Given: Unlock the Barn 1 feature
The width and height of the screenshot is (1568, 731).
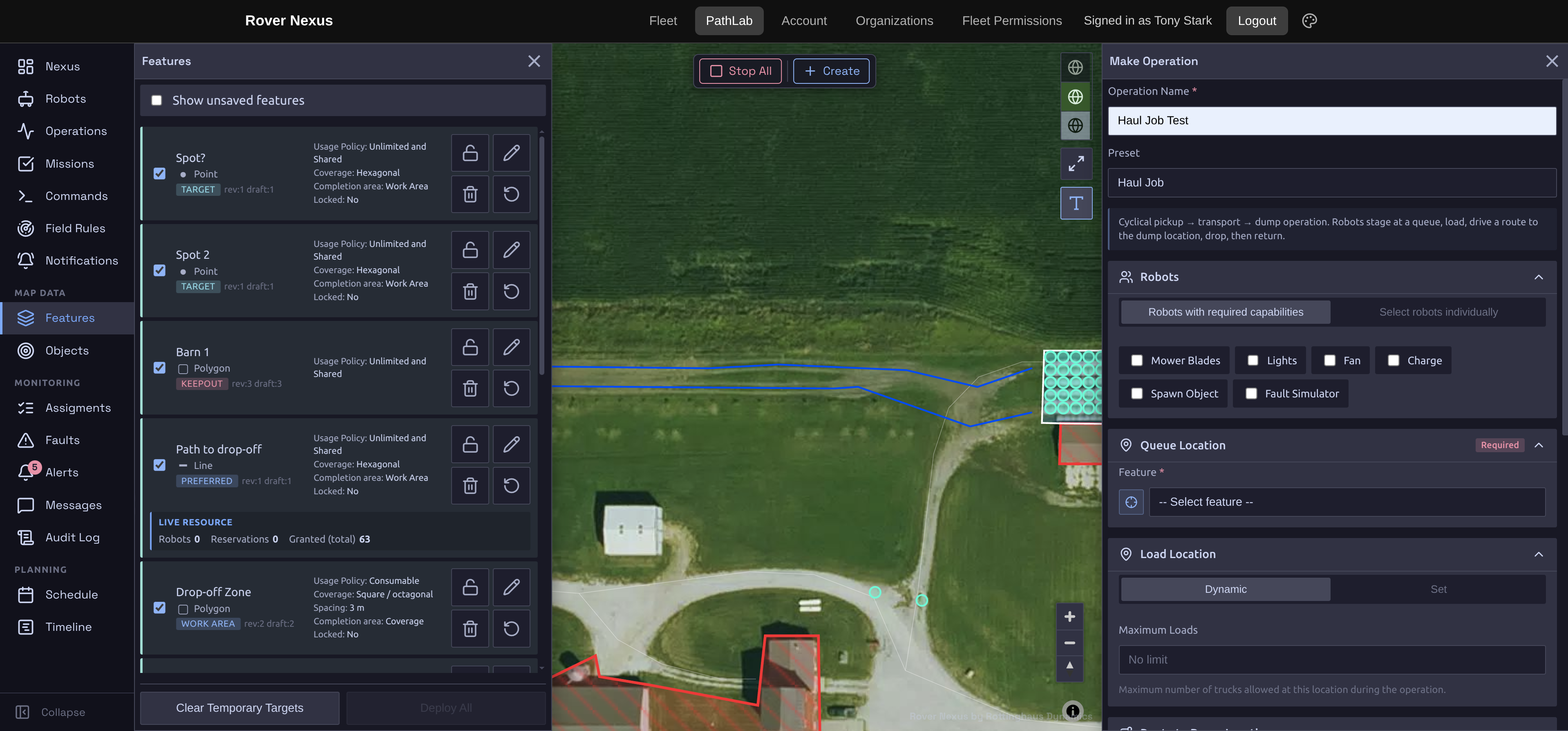Looking at the screenshot, I should coord(470,347).
